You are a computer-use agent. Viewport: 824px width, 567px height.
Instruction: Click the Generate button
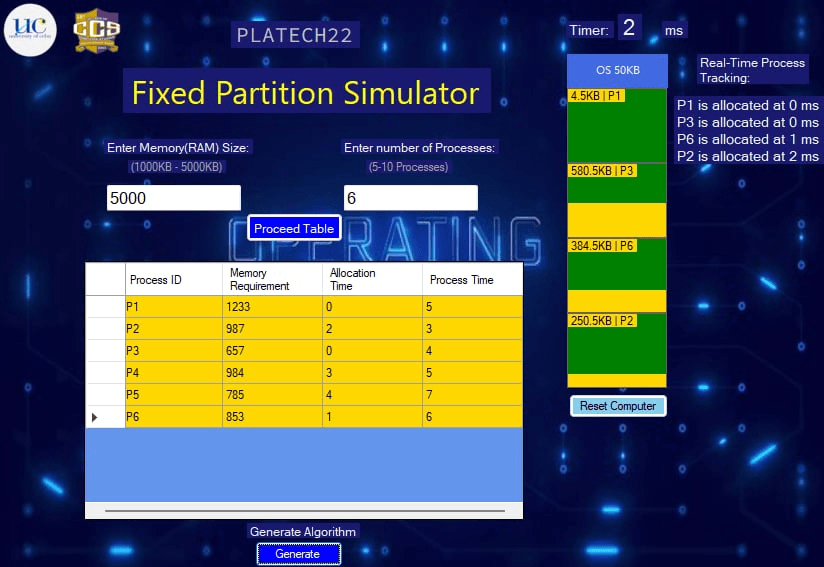[x=298, y=554]
